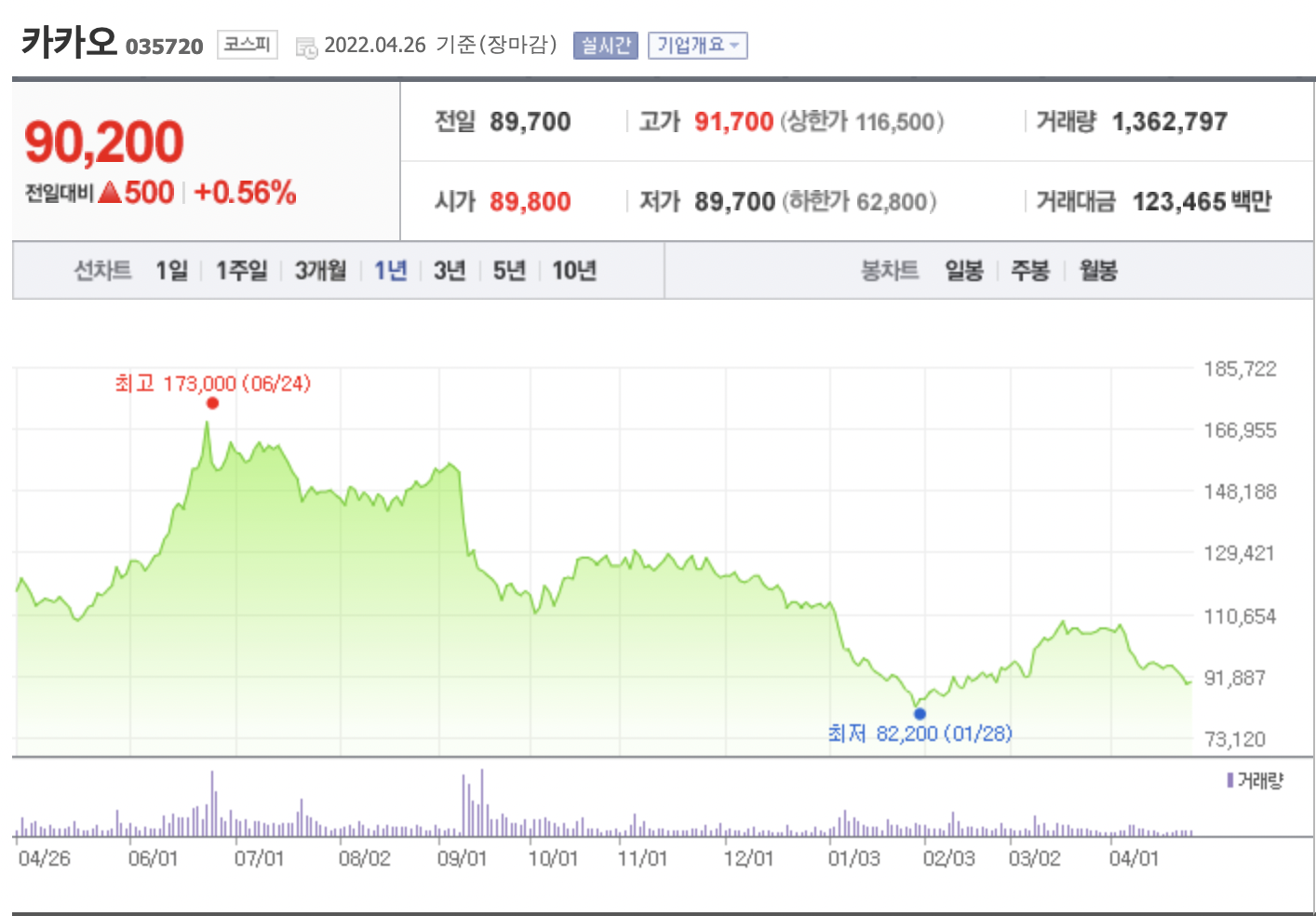The width and height of the screenshot is (1316, 916).
Task: Click the 01/03 date axis label
Action: tap(854, 858)
